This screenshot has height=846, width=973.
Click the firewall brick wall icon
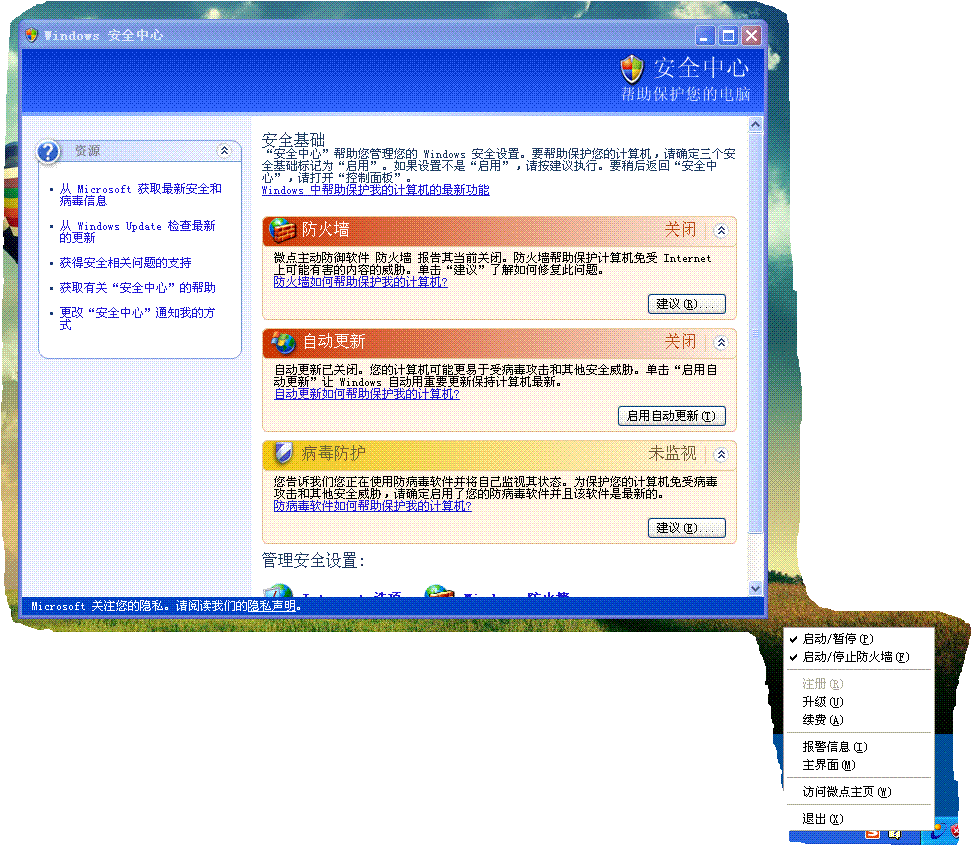[282, 230]
